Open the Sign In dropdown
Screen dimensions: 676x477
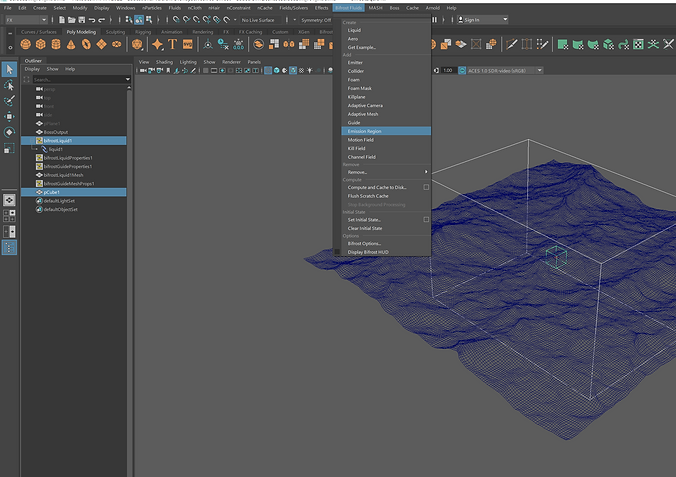pos(482,20)
